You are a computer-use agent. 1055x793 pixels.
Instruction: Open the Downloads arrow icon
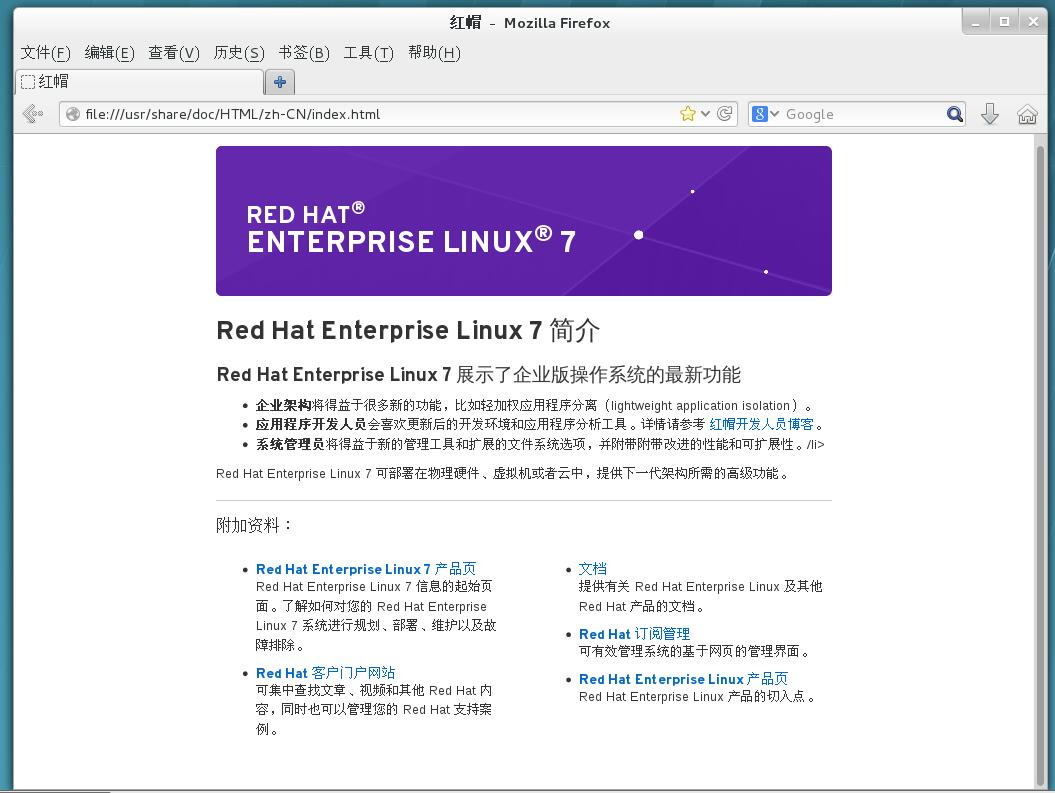tap(990, 114)
